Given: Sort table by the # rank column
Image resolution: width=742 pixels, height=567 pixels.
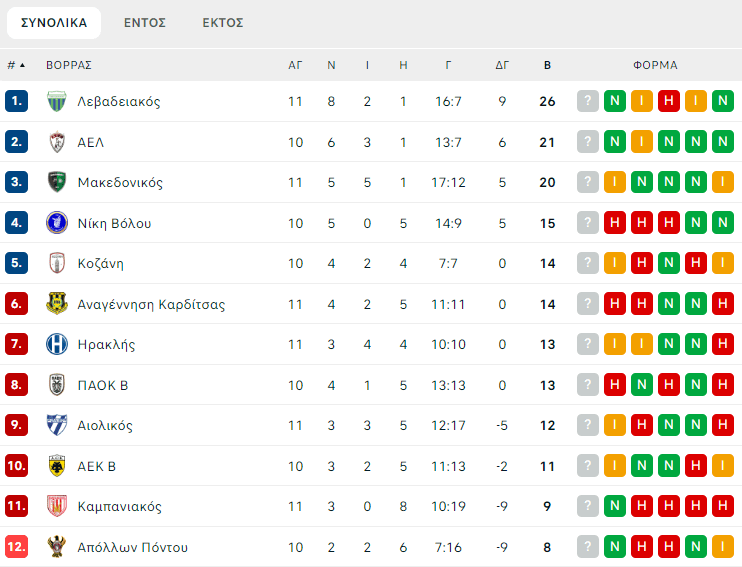Looking at the screenshot, I should 15,65.
